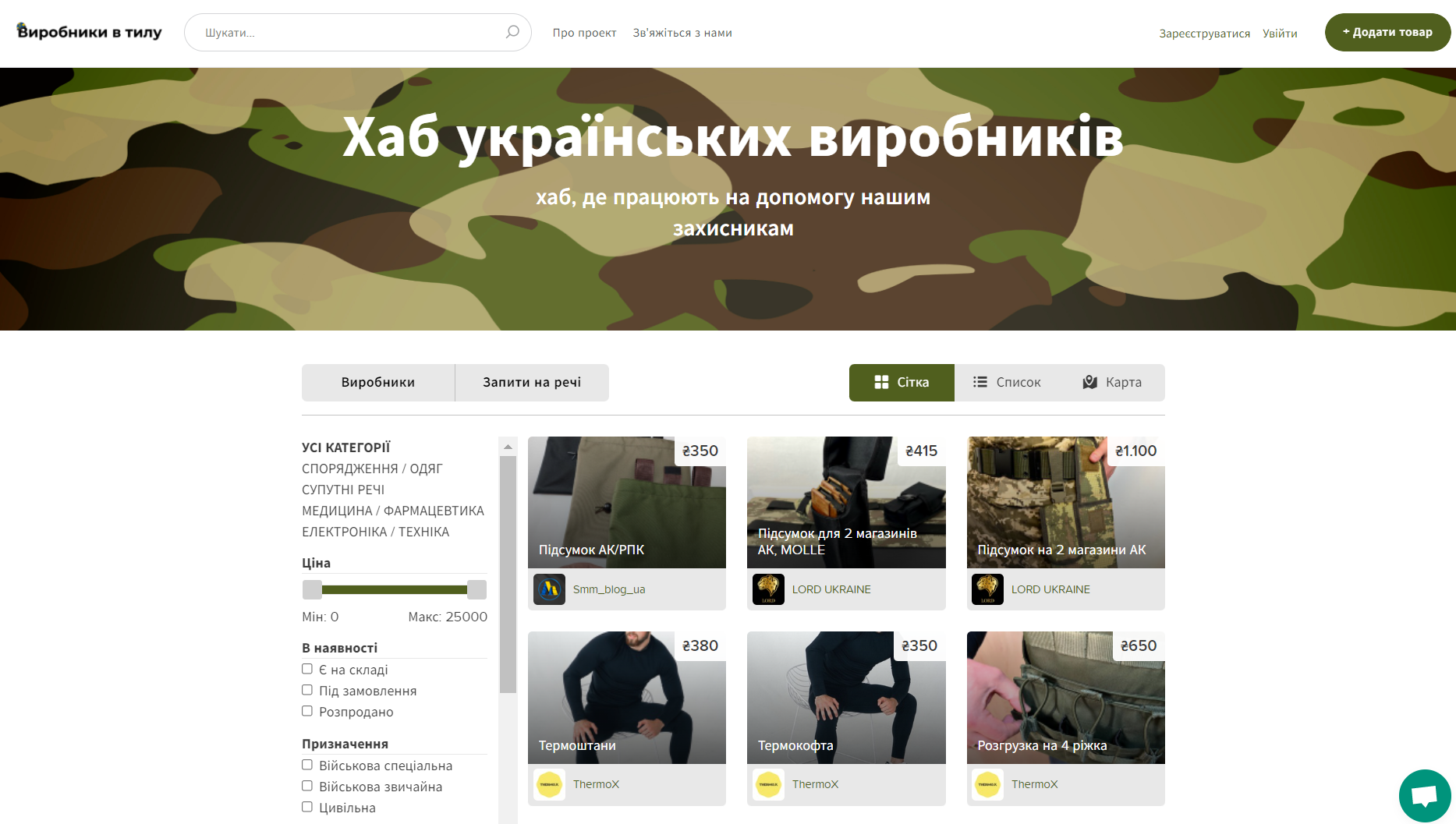
Task: Open the chat bubble widget
Action: click(1424, 796)
